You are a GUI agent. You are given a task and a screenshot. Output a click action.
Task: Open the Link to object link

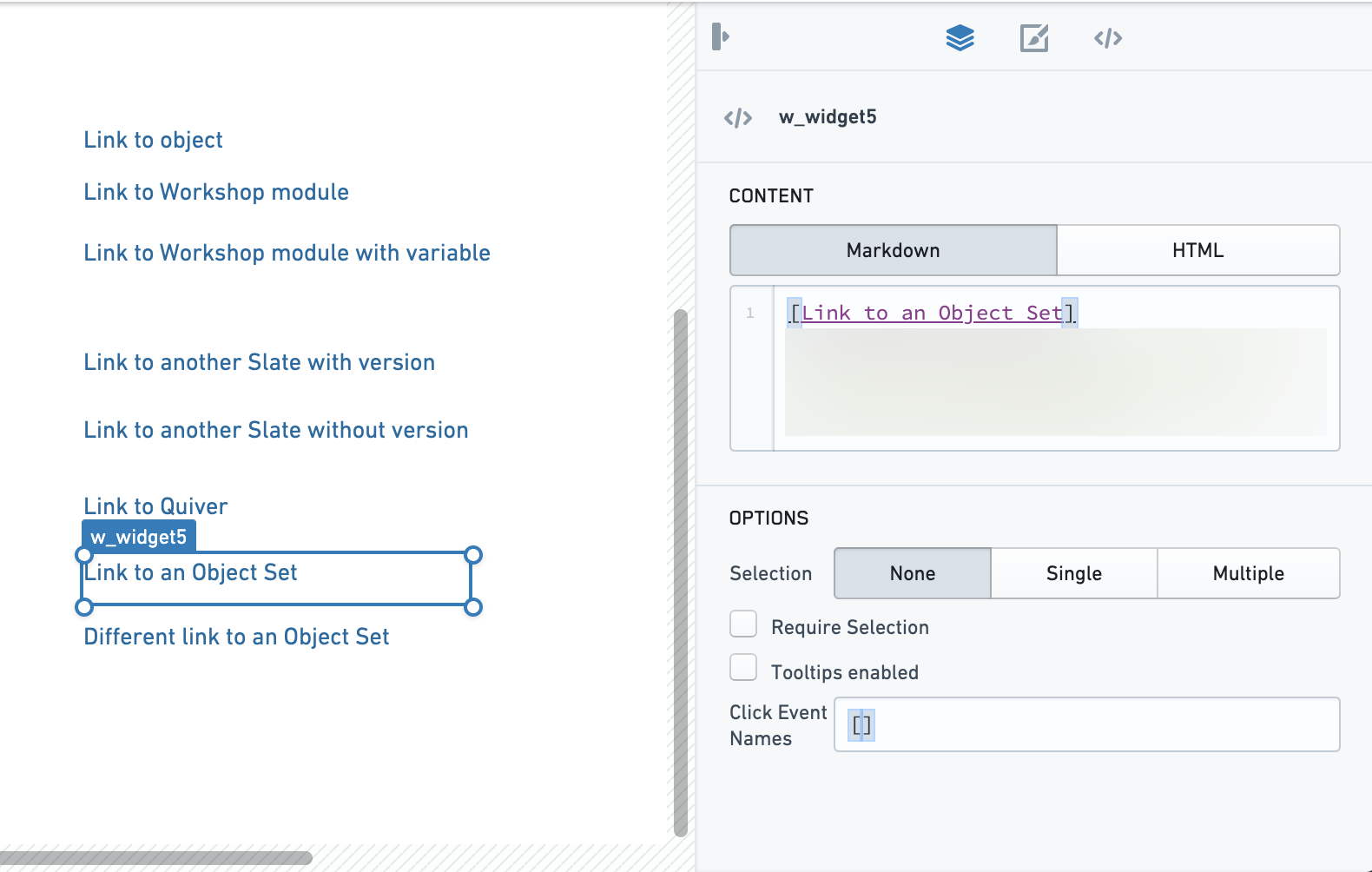coord(154,140)
